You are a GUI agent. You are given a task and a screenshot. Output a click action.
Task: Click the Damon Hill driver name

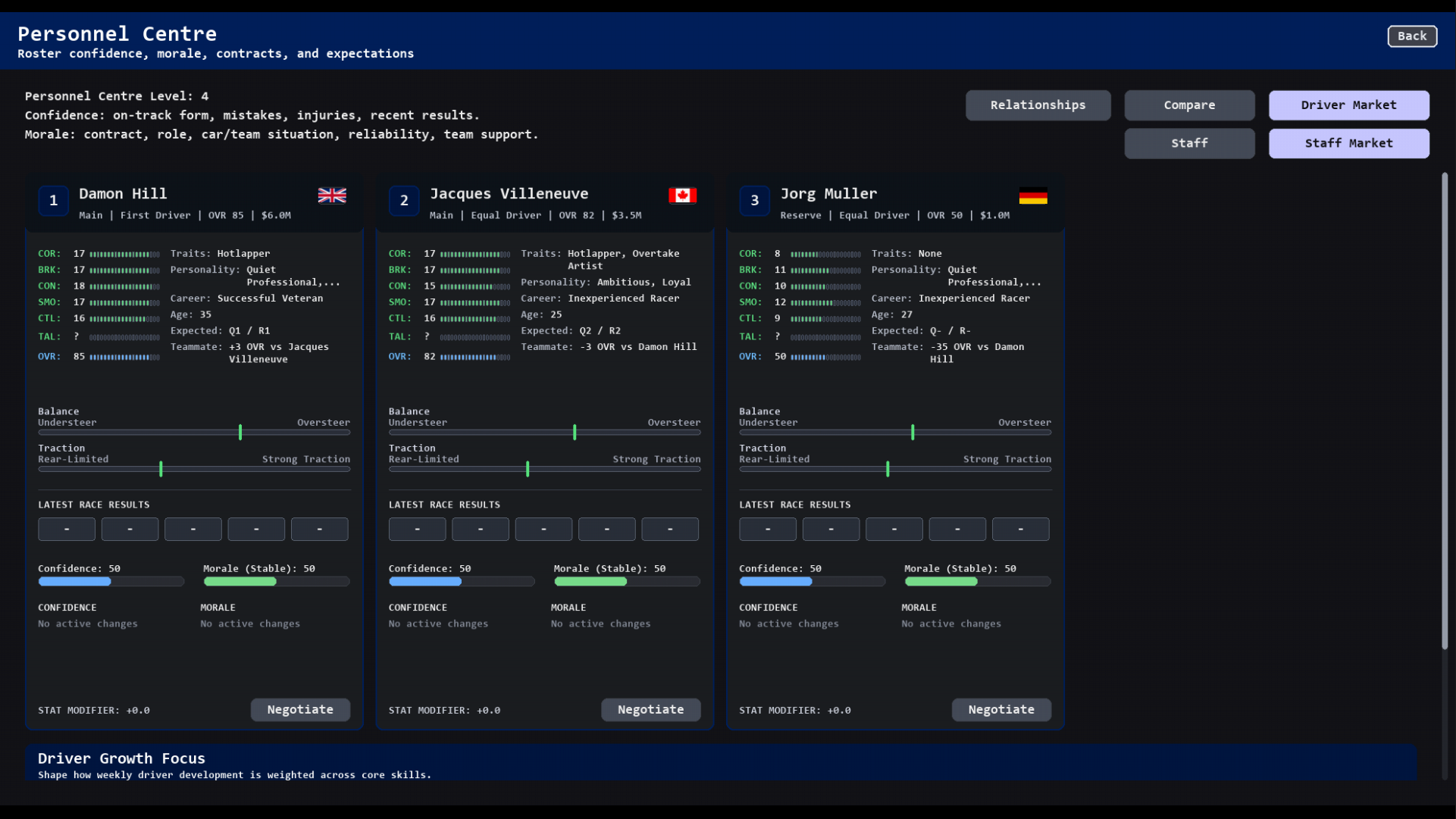point(123,194)
